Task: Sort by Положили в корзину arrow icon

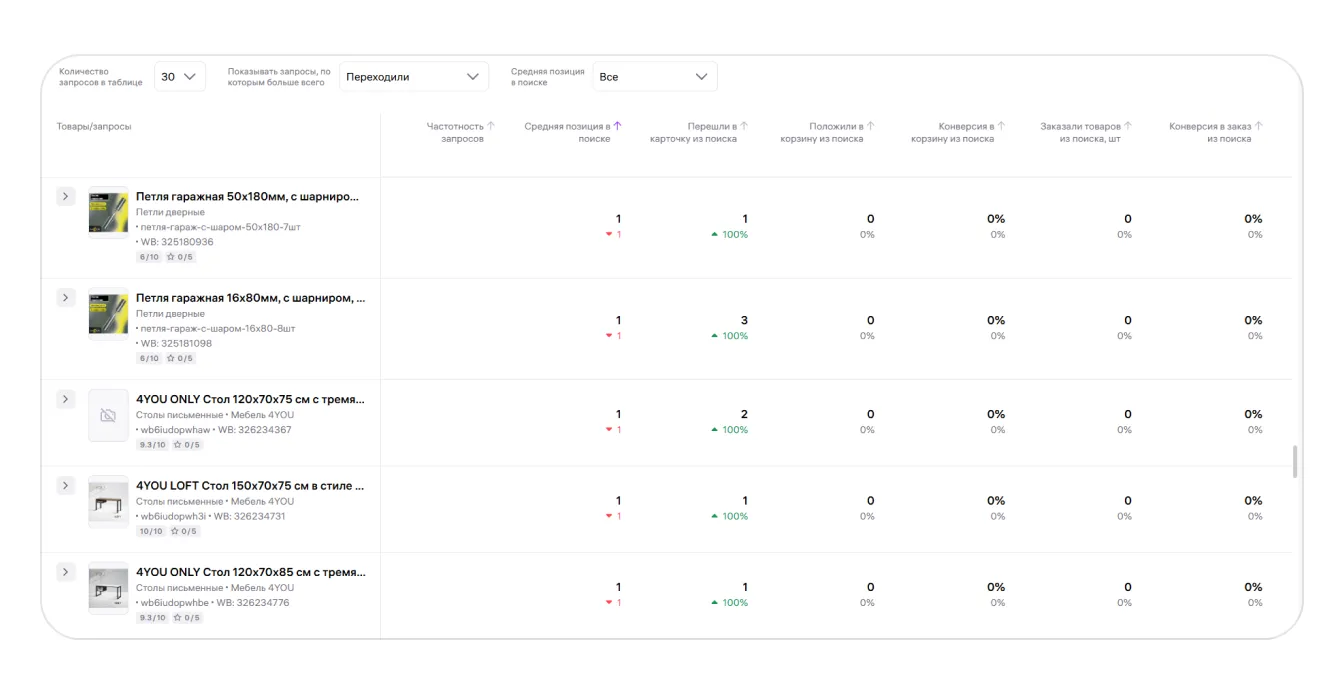Action: (x=871, y=126)
